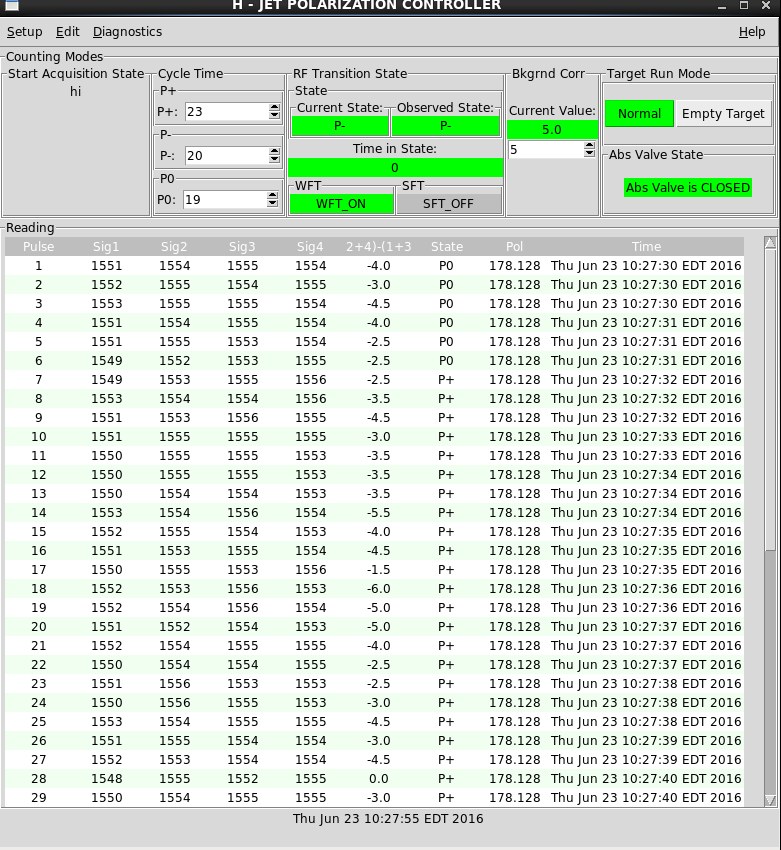Screen dimensions: 781x850
Task: Toggle the WFT_ON button
Action: pyautogui.click(x=341, y=203)
